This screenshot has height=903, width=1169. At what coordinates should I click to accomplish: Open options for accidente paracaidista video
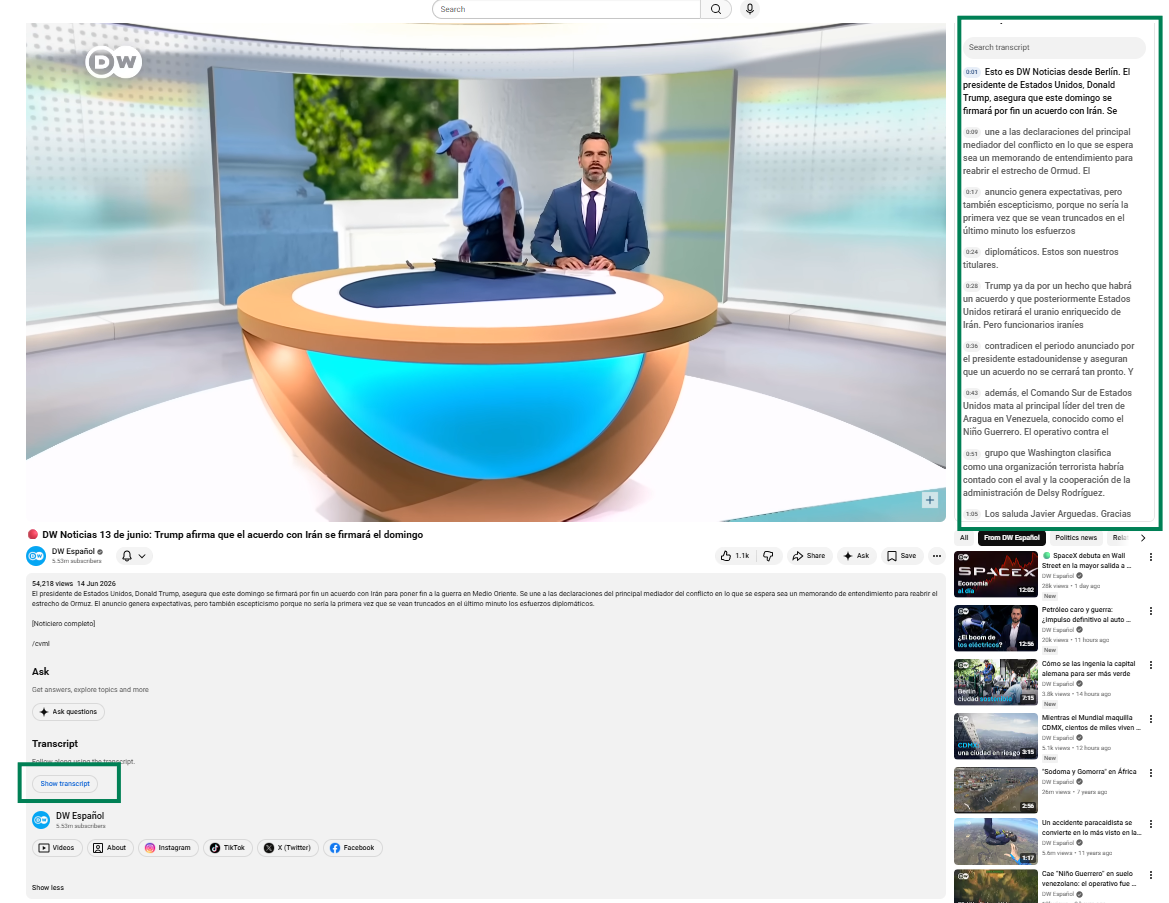point(1151,824)
